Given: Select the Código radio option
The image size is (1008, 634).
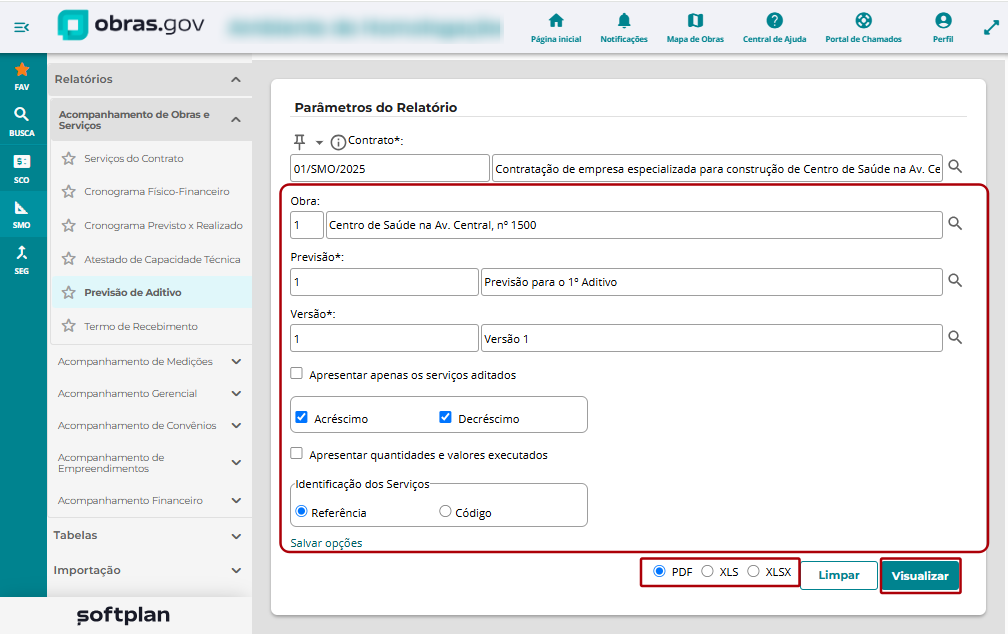Looking at the screenshot, I should 445,512.
